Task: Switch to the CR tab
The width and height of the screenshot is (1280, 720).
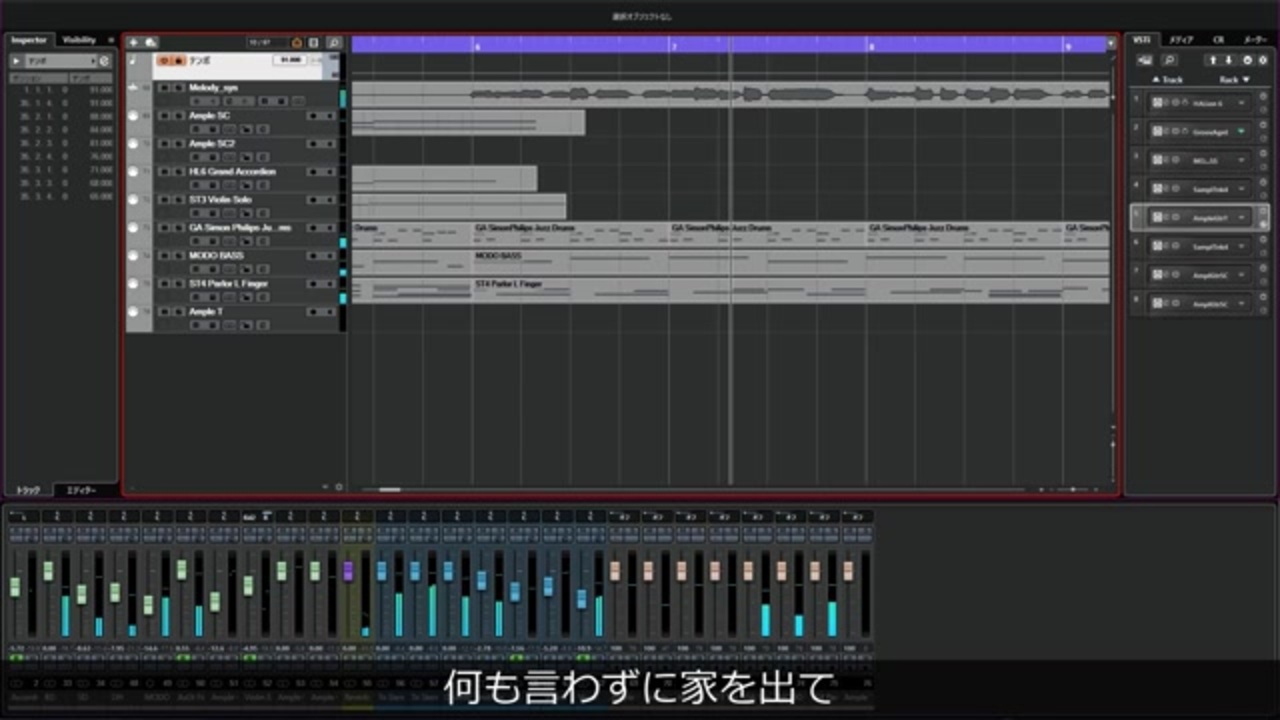Action: (1218, 40)
